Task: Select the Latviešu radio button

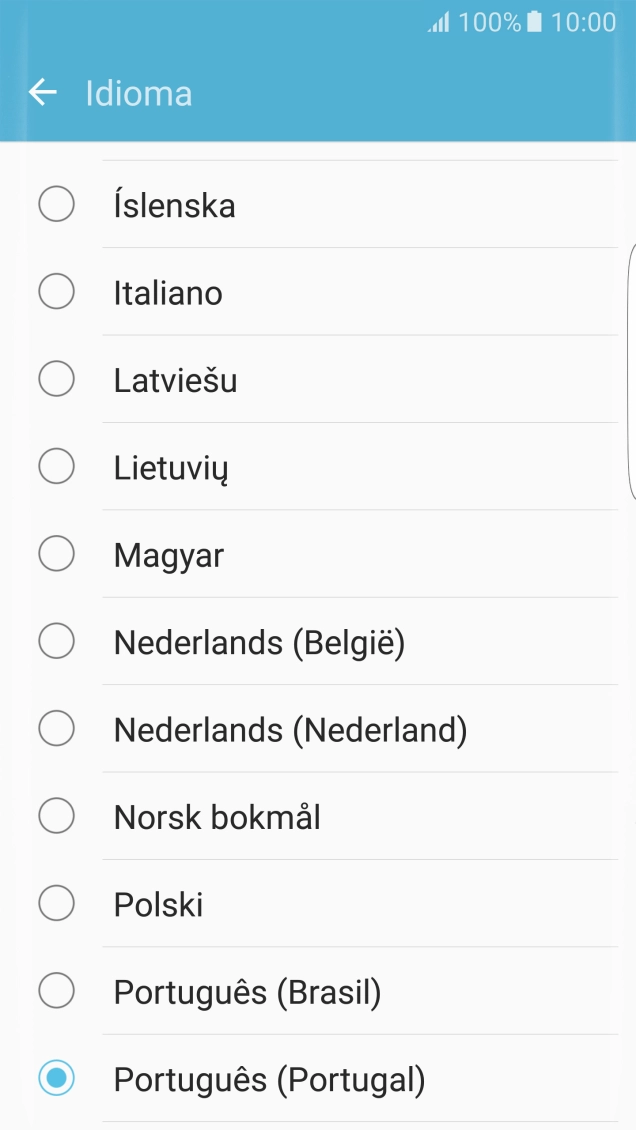Action: click(56, 380)
